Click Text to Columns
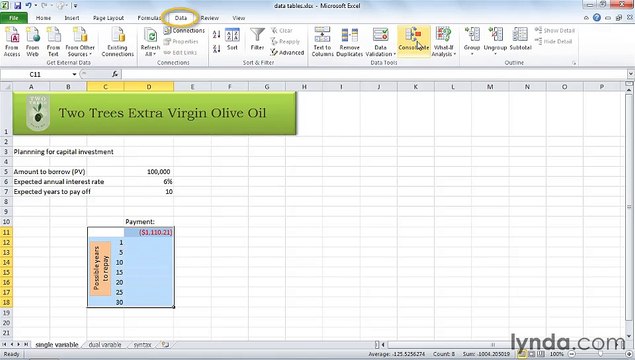 pos(322,41)
